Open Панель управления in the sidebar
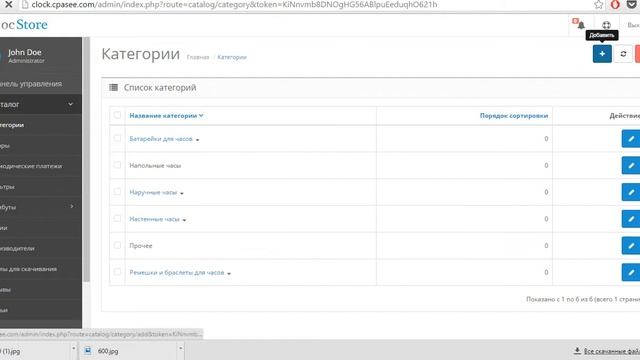The width and height of the screenshot is (640, 360). click(31, 84)
